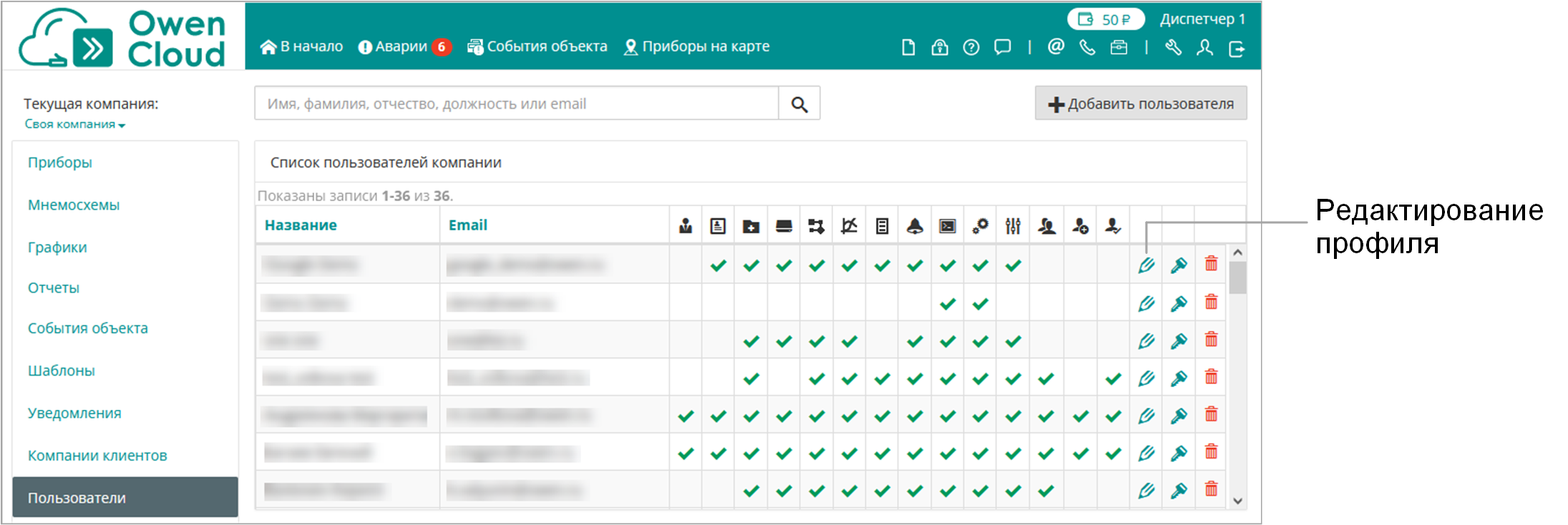Click the phone icon in top bar
The height and width of the screenshot is (525, 1568).
tap(1087, 48)
